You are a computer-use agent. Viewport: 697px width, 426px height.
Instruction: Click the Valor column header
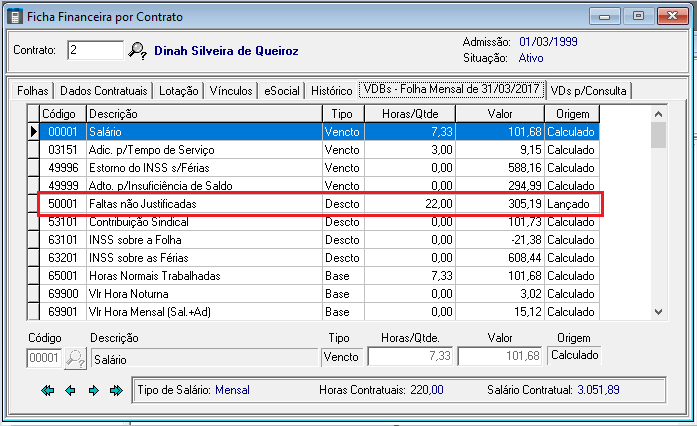pos(500,114)
